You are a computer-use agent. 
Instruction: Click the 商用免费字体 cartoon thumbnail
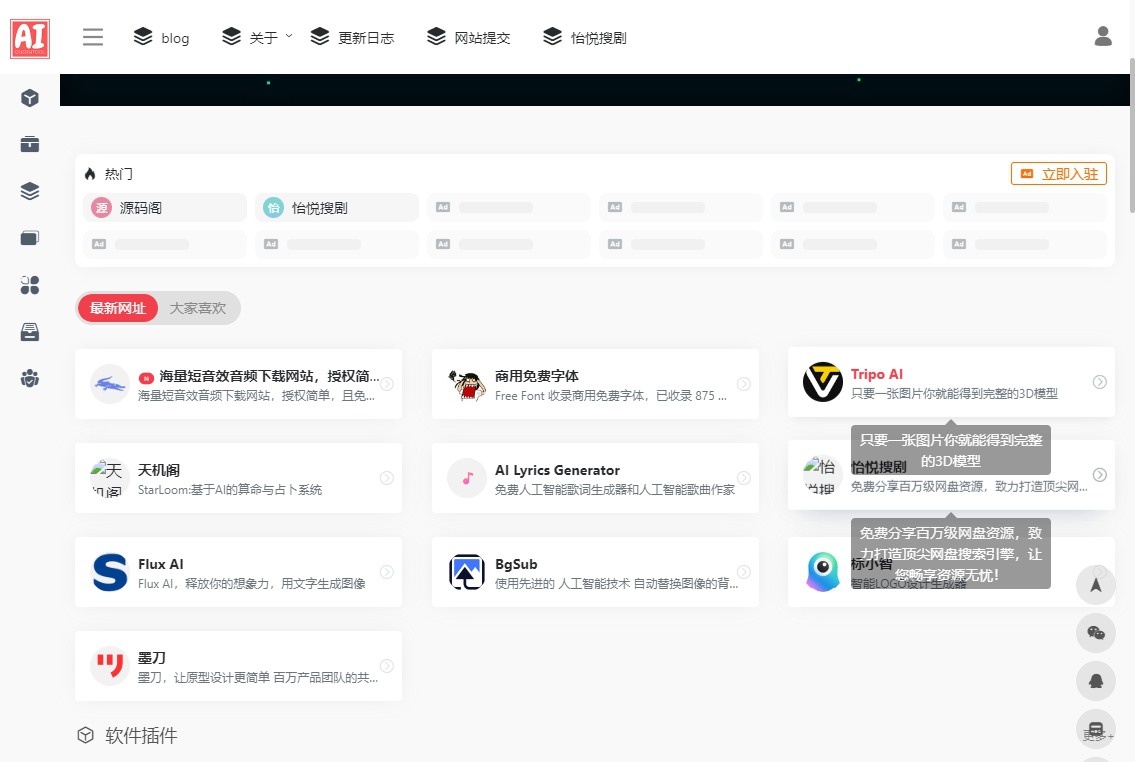tap(467, 384)
